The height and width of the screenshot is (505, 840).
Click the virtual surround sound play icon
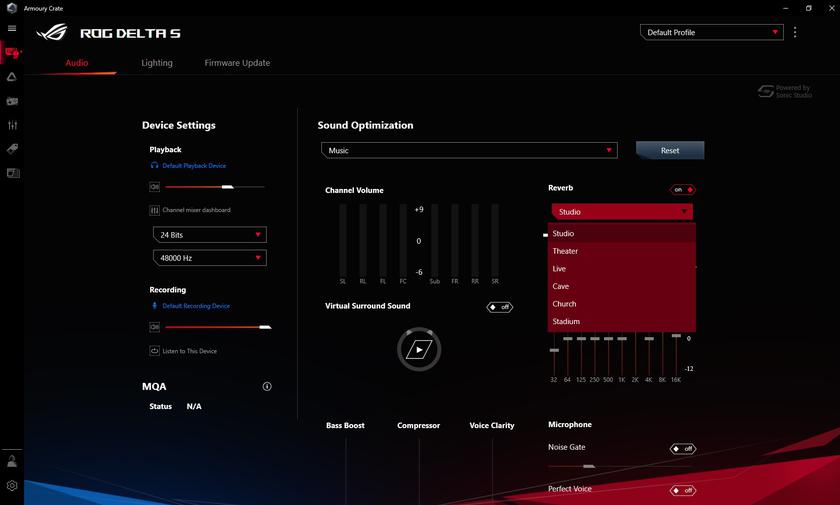pyautogui.click(x=418, y=349)
